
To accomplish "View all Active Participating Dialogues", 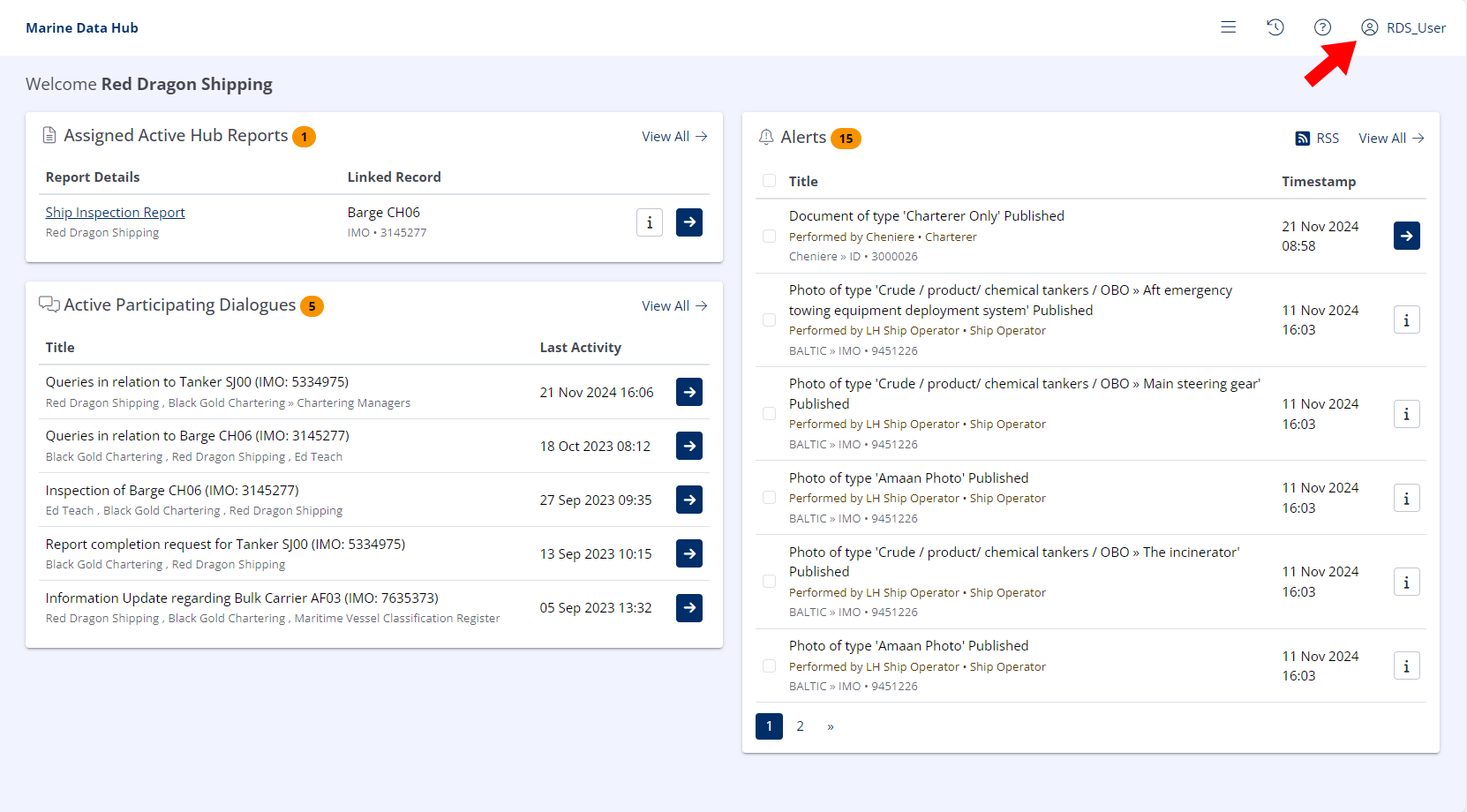I will point(674,306).
